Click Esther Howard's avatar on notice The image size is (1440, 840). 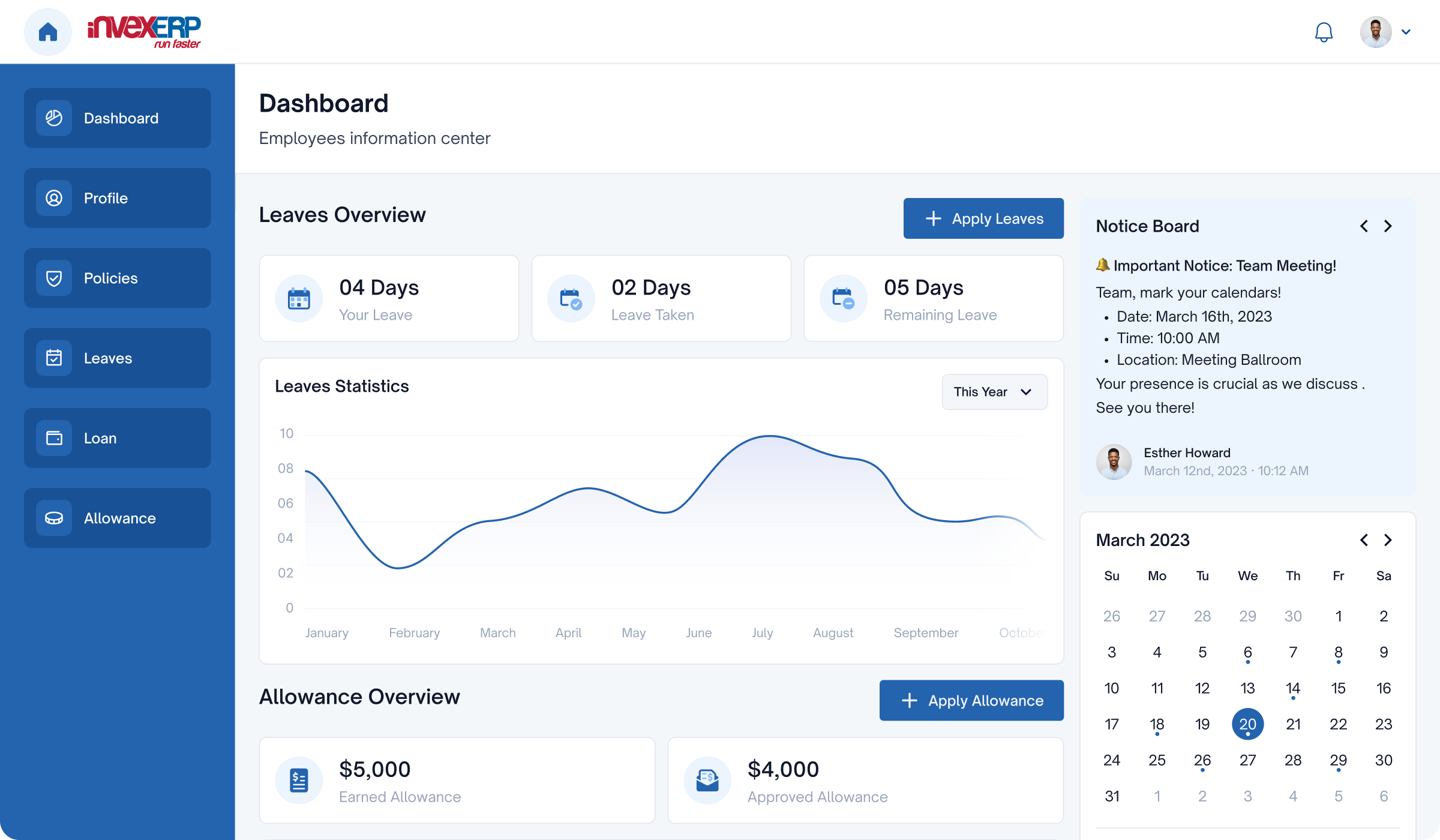[1114, 461]
